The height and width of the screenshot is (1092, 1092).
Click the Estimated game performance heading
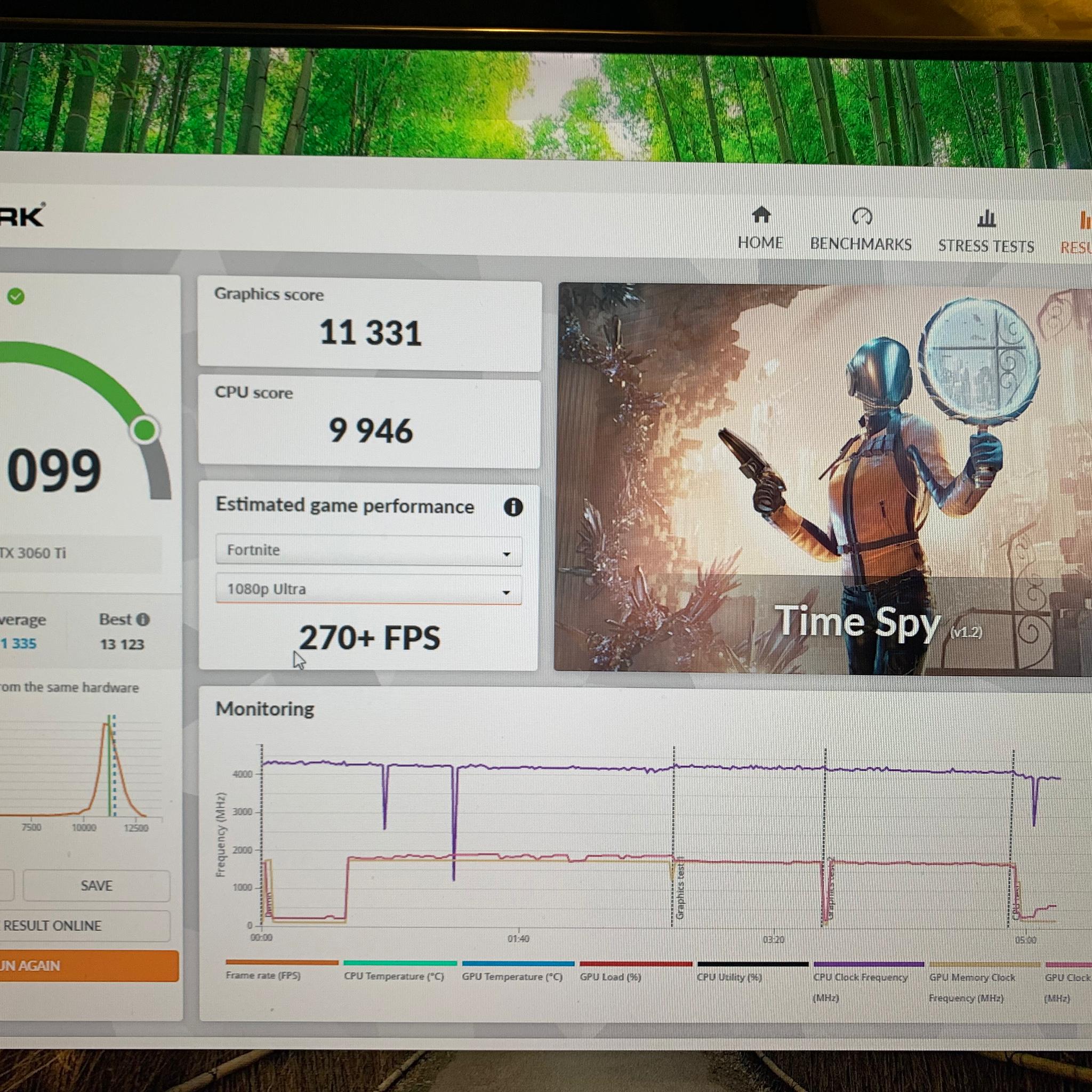tap(345, 505)
